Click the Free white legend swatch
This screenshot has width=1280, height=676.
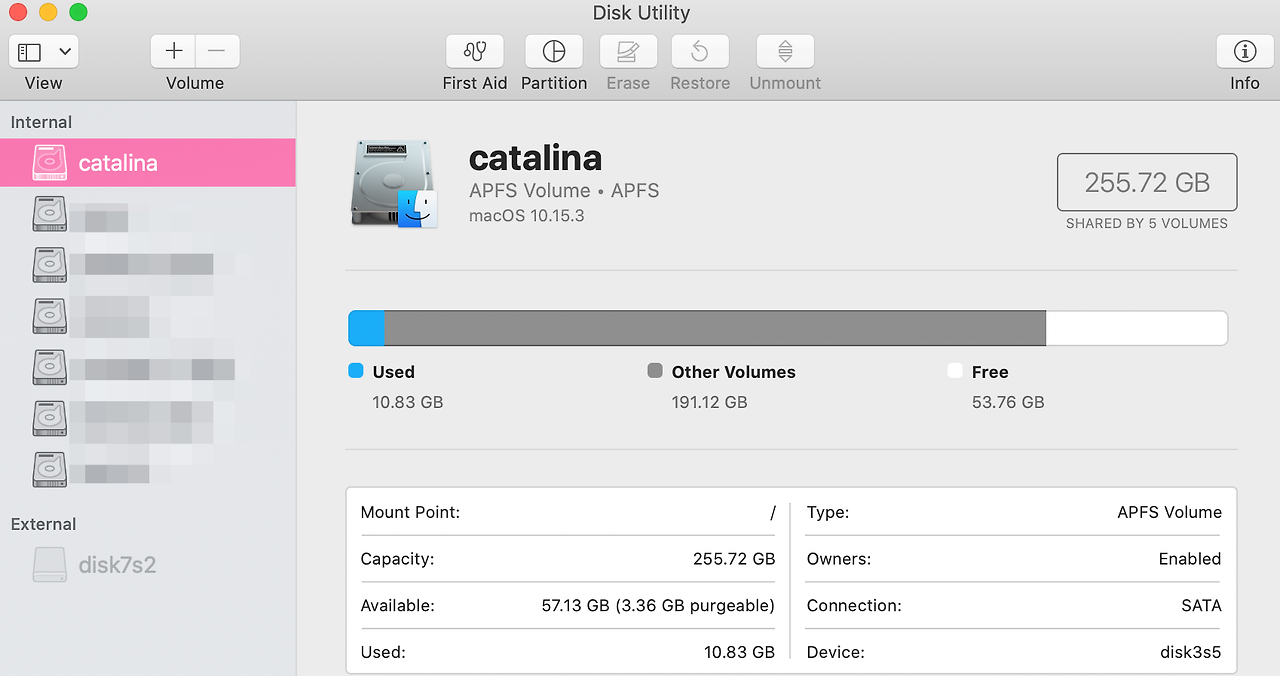[955, 371]
